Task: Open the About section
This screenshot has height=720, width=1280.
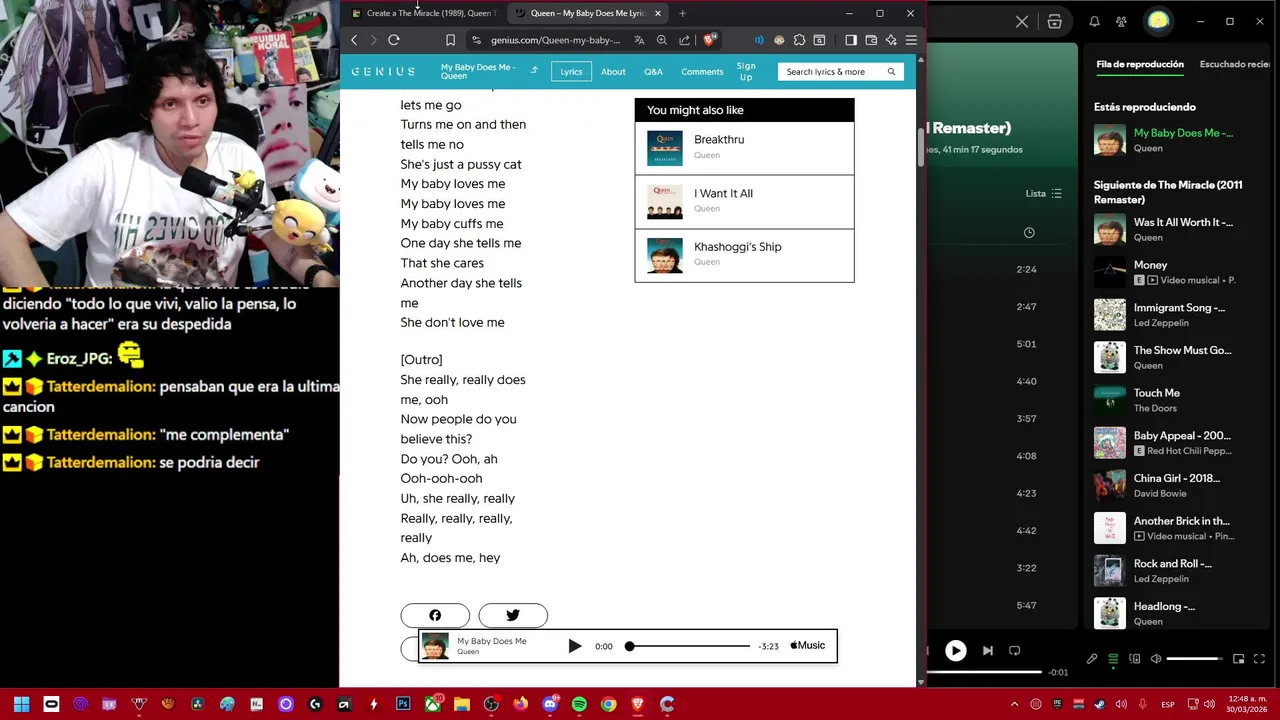Action: point(613,72)
